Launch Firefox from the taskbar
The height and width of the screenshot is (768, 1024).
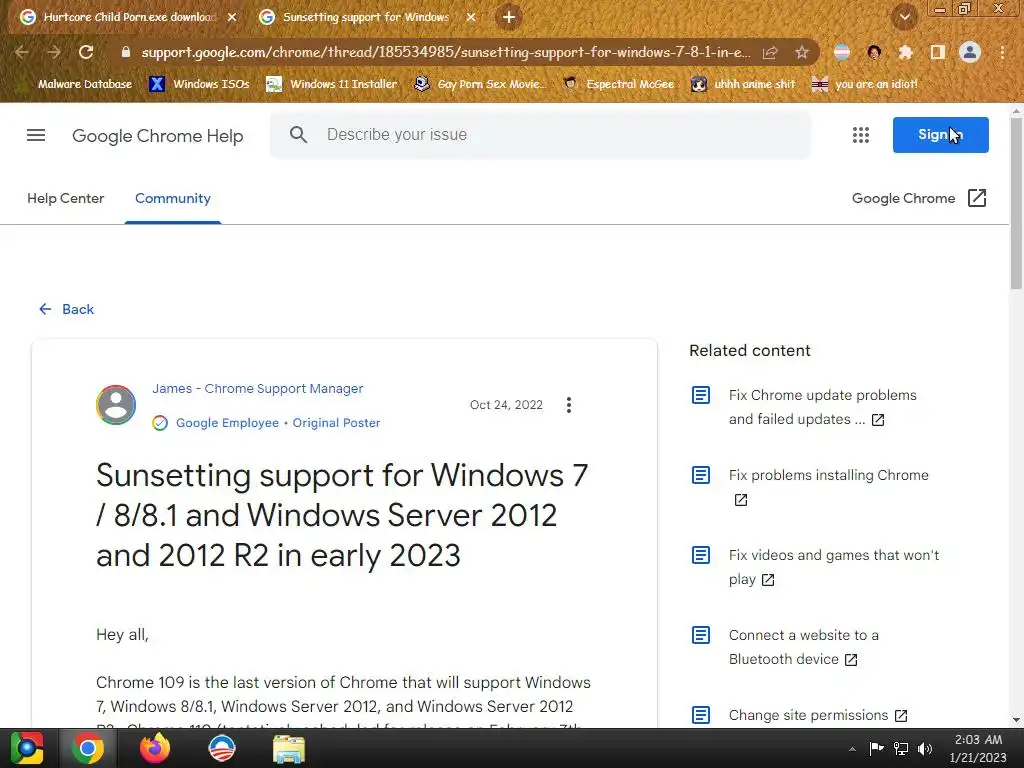coord(155,748)
